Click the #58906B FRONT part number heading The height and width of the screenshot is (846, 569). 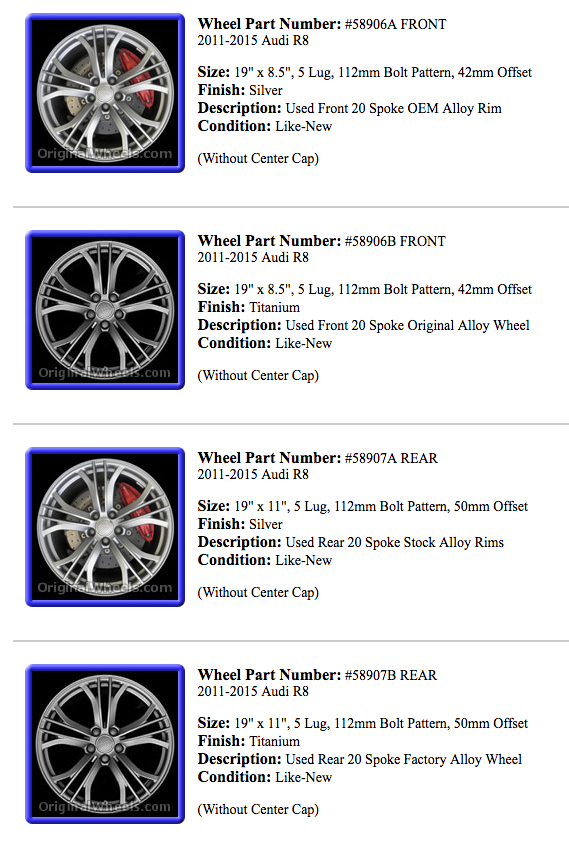[x=322, y=241]
